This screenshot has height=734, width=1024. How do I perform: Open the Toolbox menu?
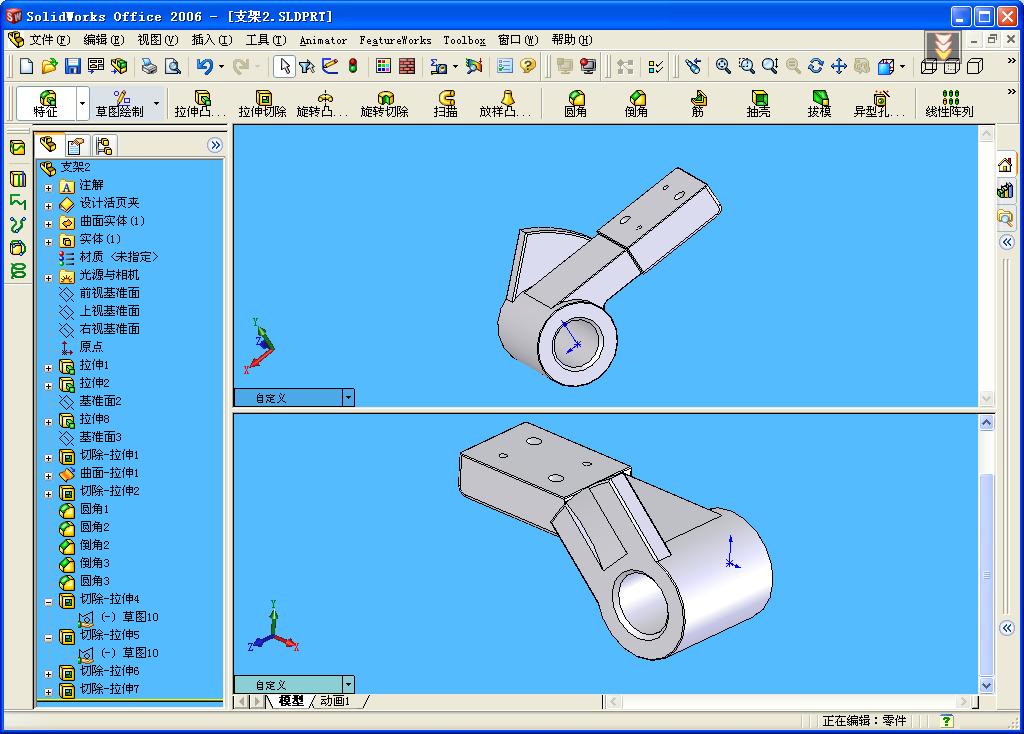464,40
